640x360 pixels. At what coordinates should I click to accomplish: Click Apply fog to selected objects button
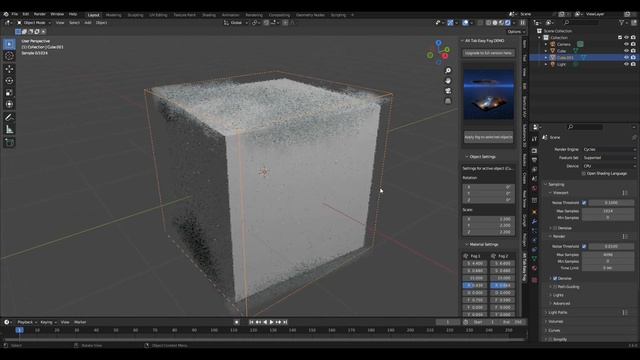coord(488,137)
